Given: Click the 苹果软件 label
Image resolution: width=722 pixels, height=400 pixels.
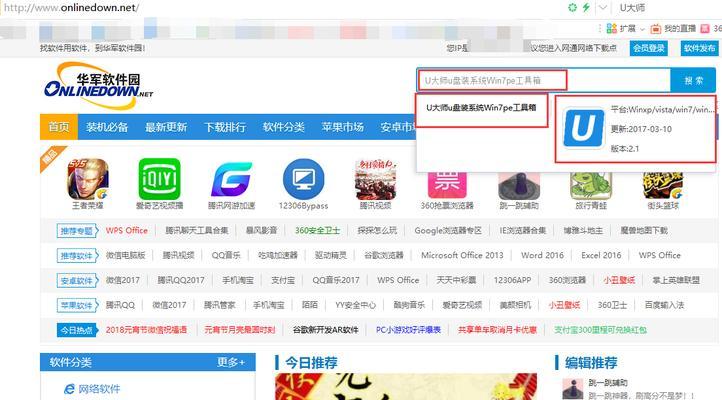Looking at the screenshot, I should pyautogui.click(x=77, y=305).
